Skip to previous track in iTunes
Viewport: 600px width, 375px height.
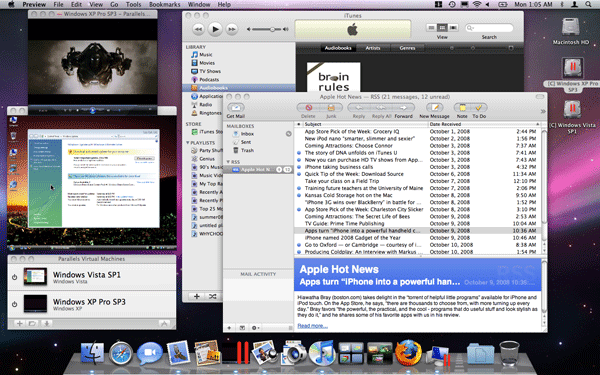pos(198,29)
